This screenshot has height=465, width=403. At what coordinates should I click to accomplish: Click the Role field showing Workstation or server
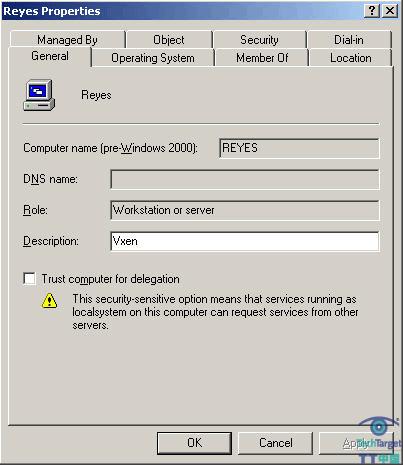pyautogui.click(x=245, y=210)
